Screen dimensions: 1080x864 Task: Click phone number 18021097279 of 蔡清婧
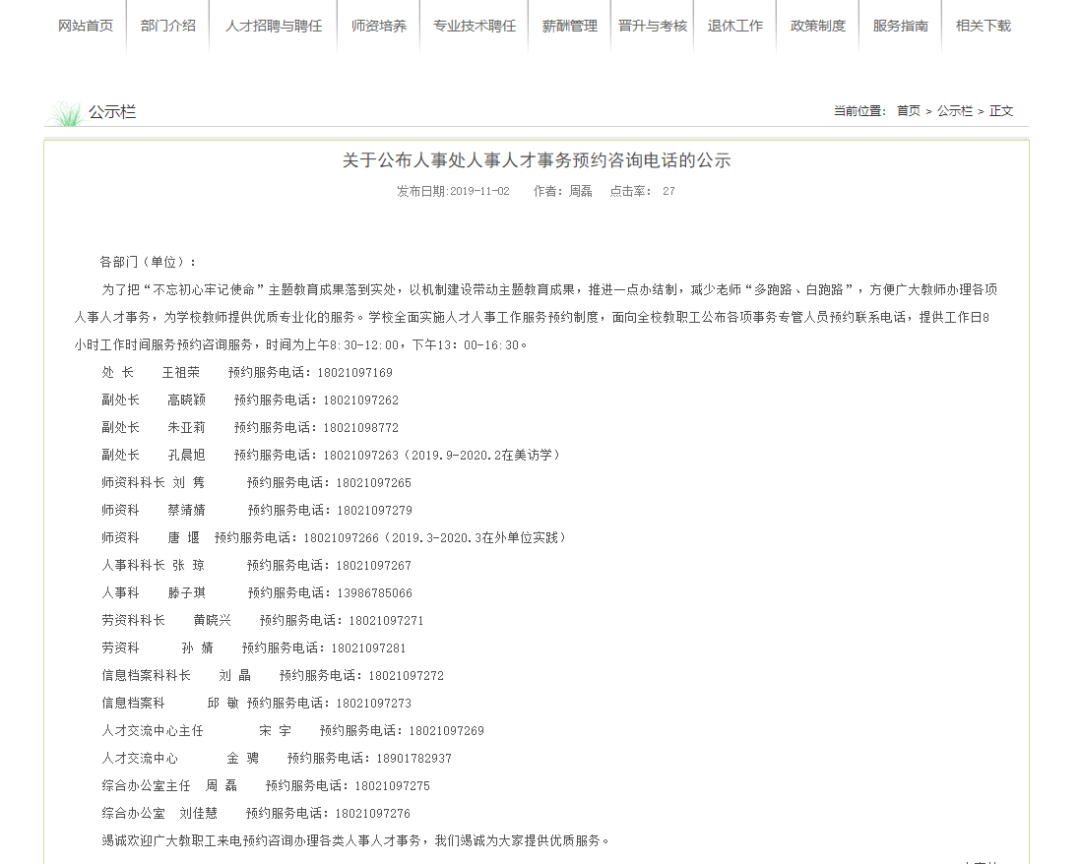375,511
